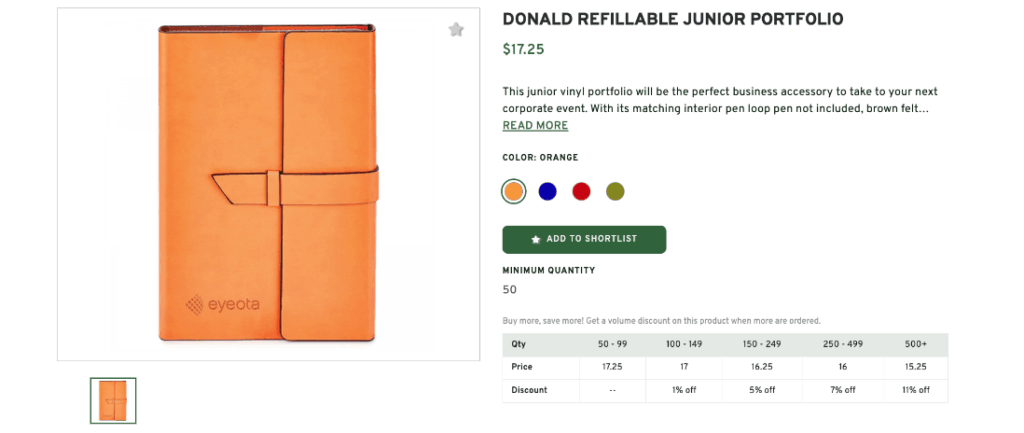This screenshot has height=433, width=1024.
Task: Pick the red color swatch
Action: (581, 191)
